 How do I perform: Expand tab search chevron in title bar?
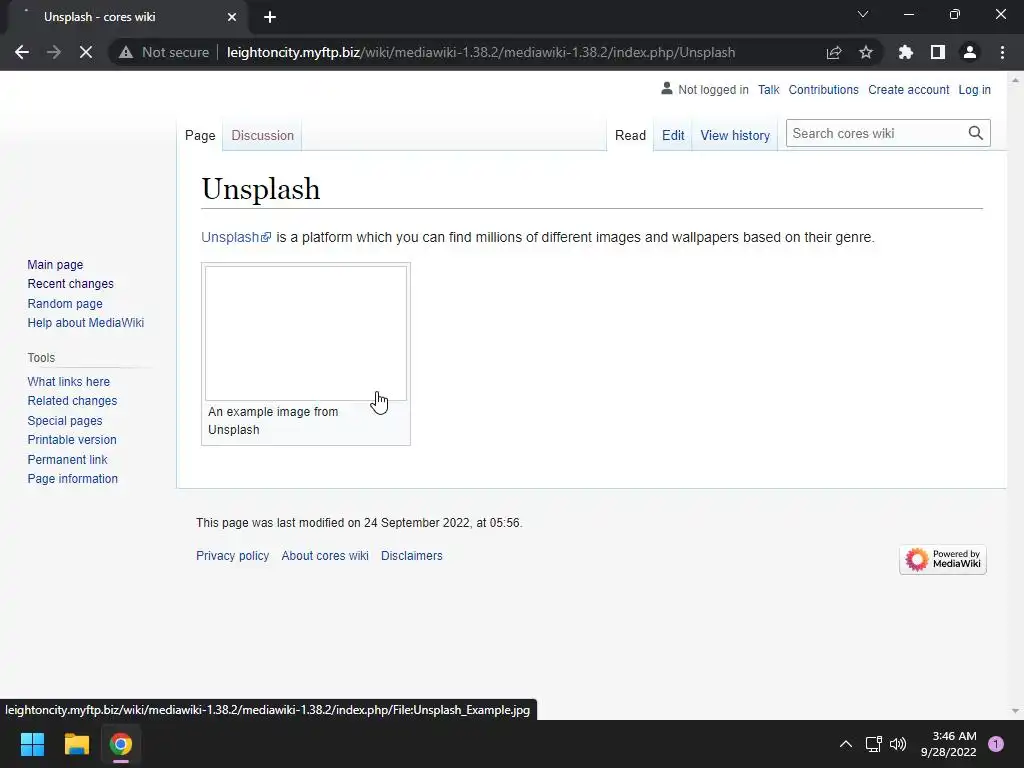863,14
